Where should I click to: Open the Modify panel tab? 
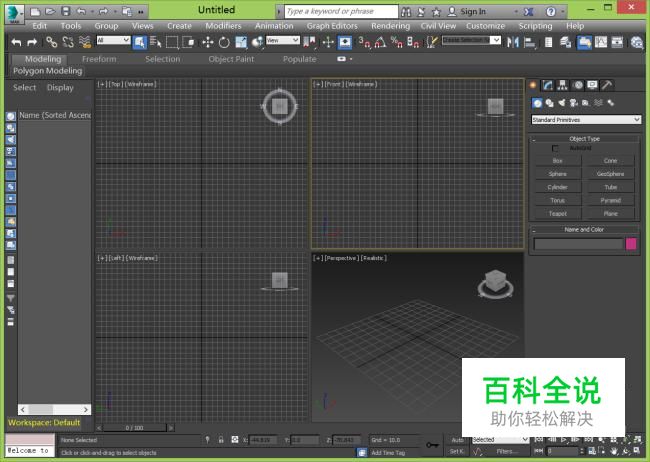pyautogui.click(x=548, y=85)
